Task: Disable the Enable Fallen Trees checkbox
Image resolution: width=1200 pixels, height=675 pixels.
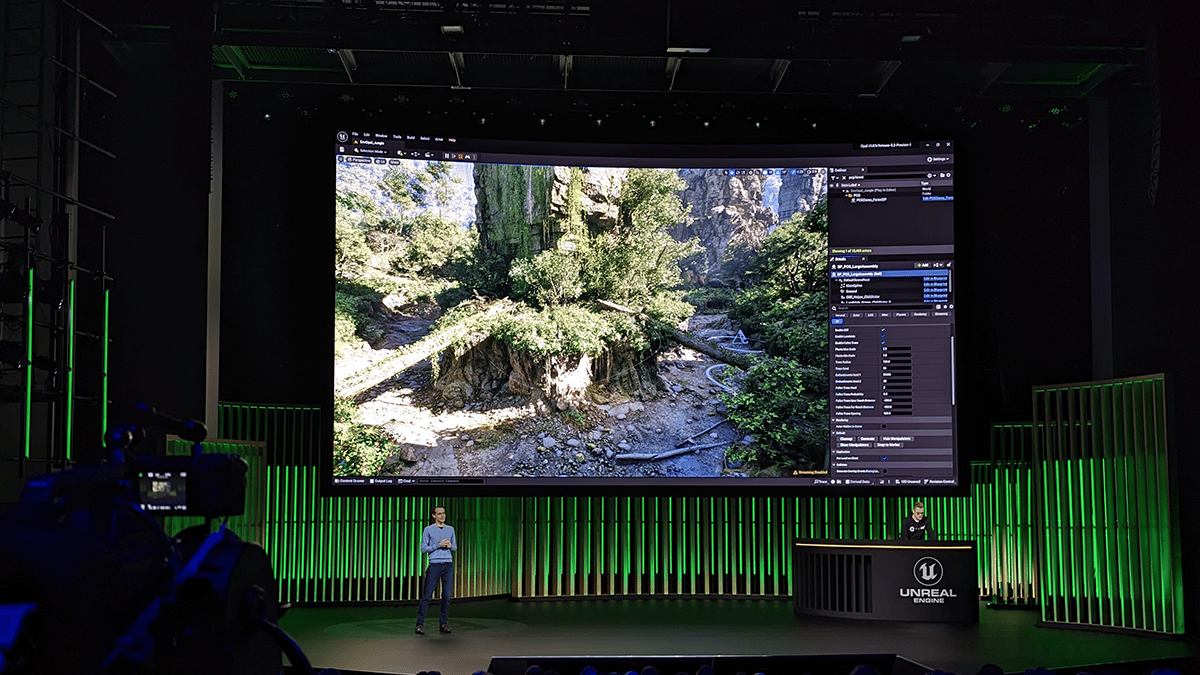Action: click(x=883, y=342)
